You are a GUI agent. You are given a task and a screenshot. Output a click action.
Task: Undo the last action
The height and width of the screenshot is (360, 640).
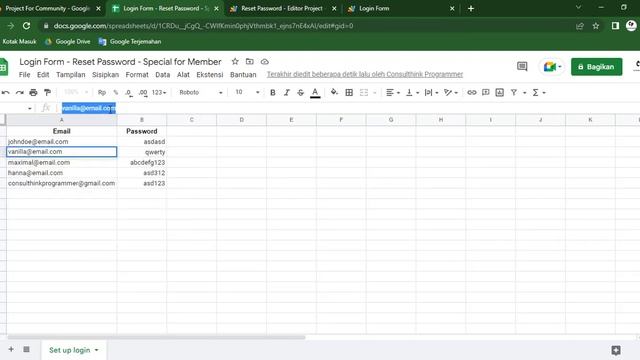pos(5,93)
